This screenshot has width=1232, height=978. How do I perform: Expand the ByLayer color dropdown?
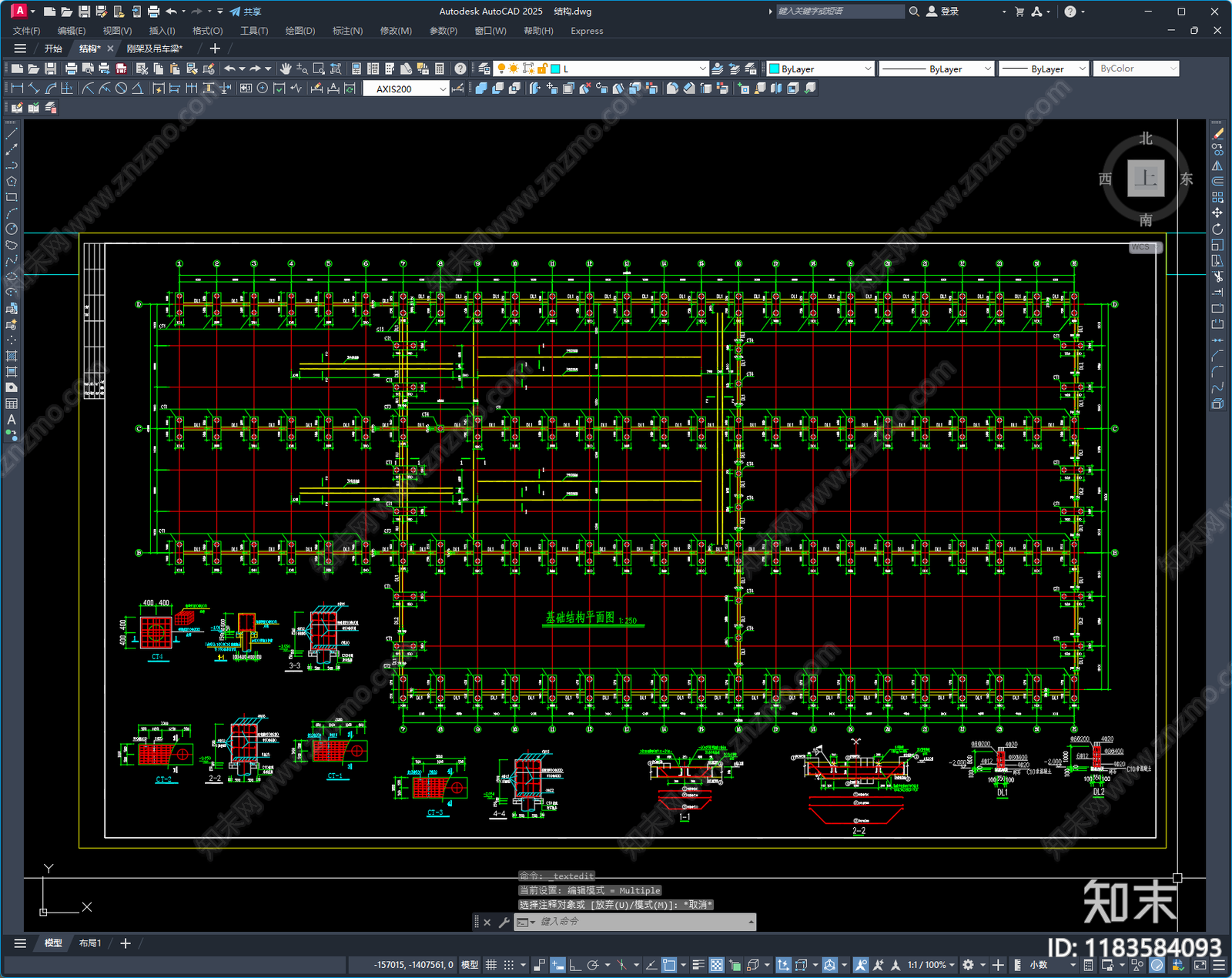(868, 69)
